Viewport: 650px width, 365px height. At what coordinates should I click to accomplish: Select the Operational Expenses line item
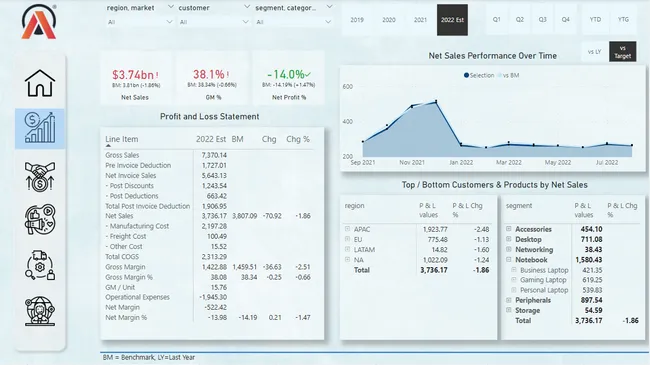tap(137, 297)
